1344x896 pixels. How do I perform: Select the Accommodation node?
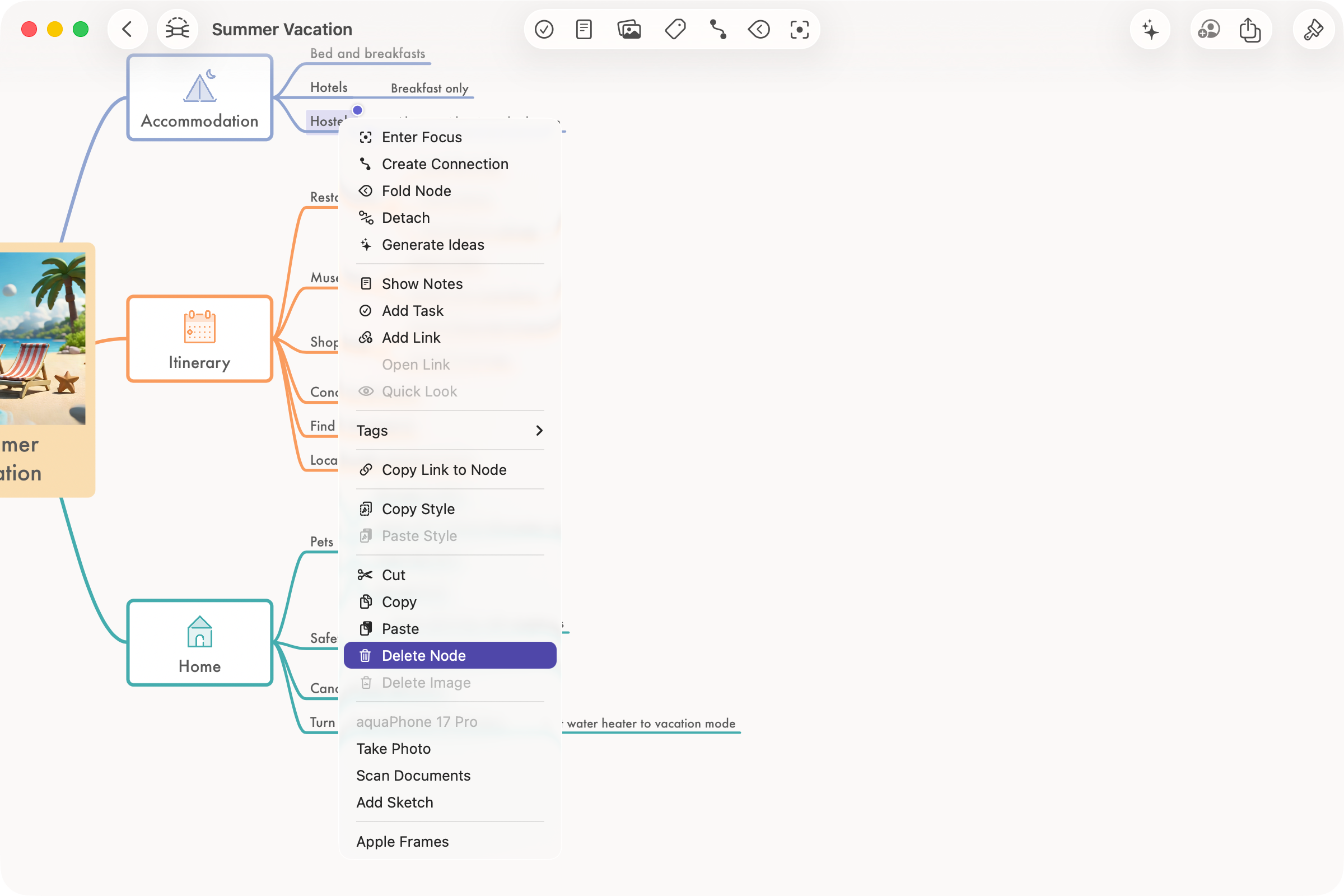199,97
